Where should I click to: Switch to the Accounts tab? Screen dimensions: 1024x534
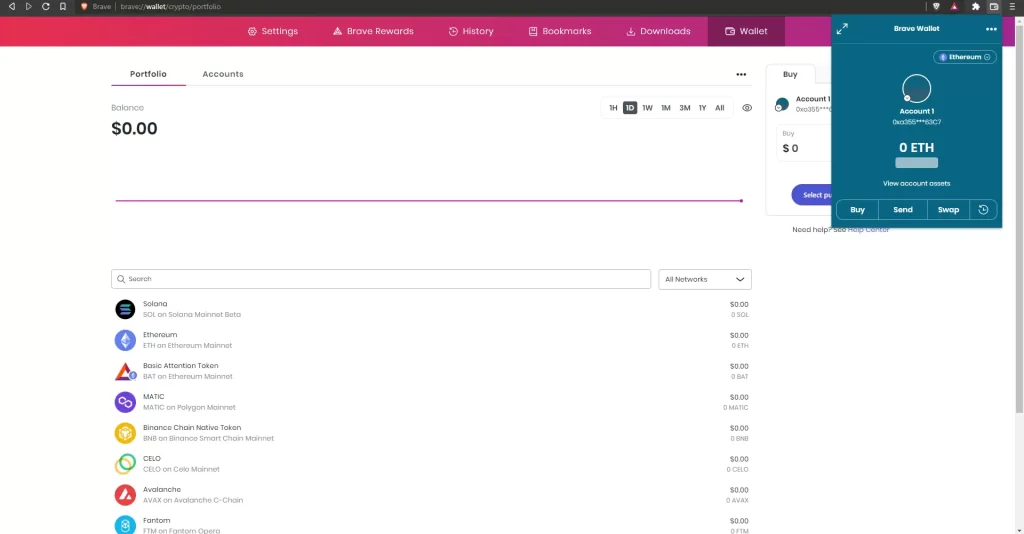click(x=223, y=74)
